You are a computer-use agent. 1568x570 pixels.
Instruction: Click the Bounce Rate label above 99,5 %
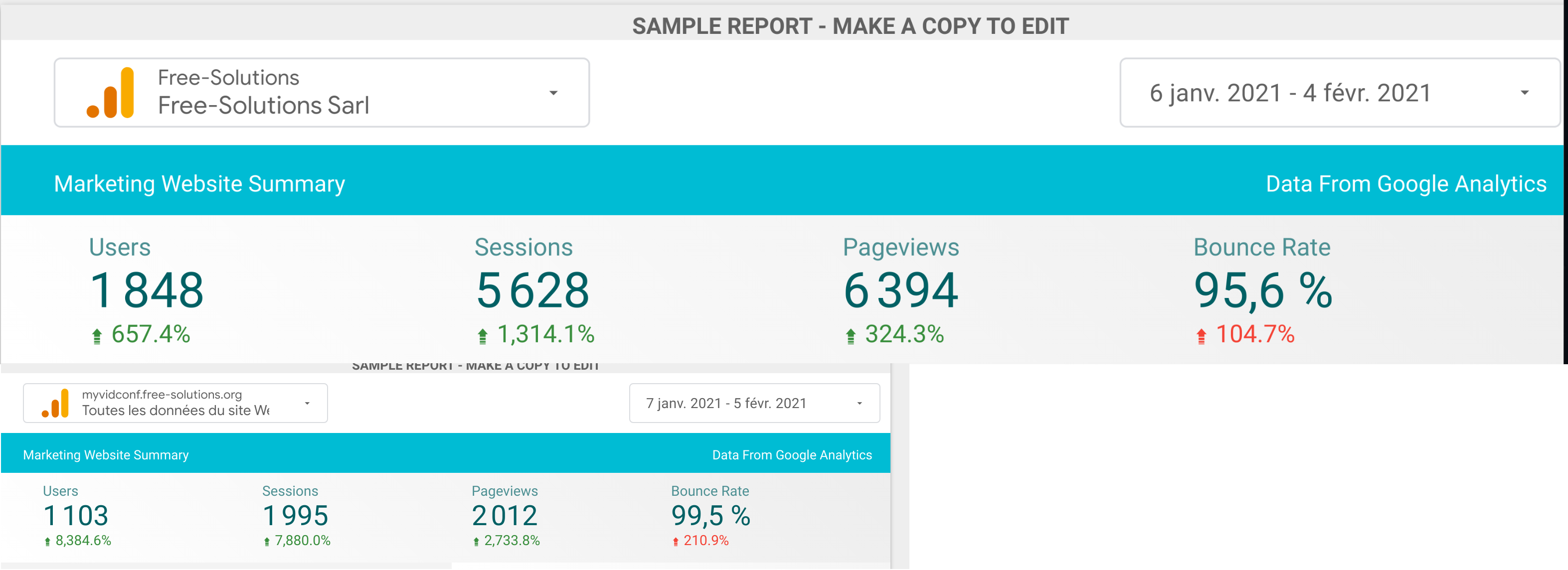click(710, 491)
